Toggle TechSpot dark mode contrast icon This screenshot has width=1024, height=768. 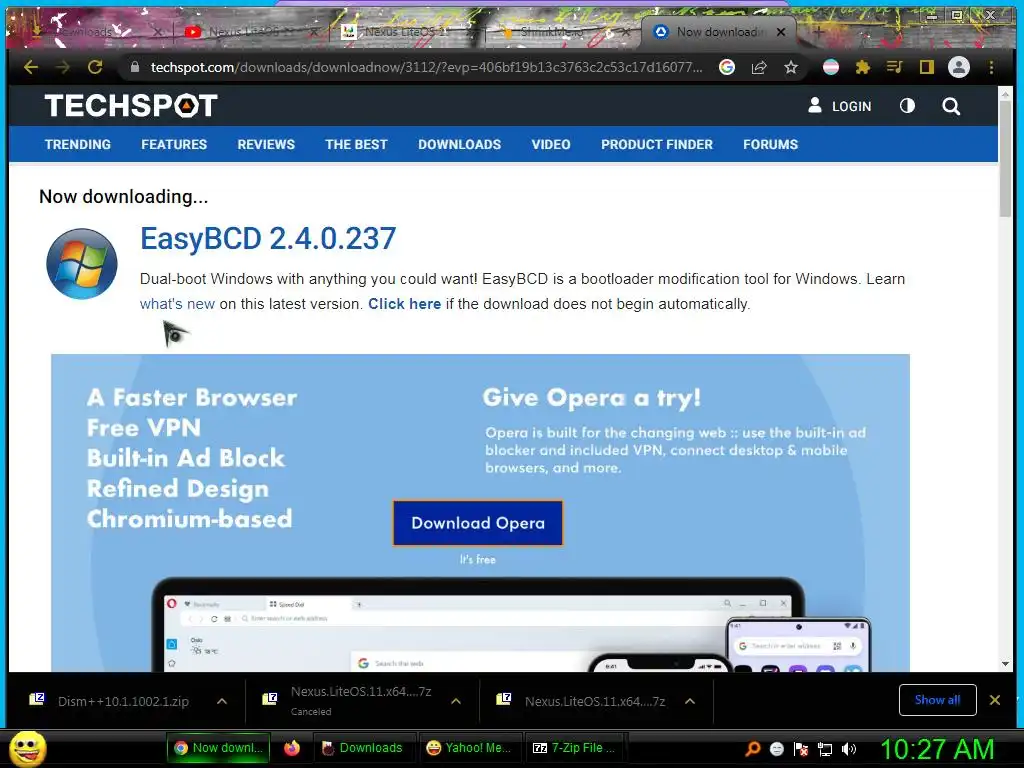(x=907, y=106)
